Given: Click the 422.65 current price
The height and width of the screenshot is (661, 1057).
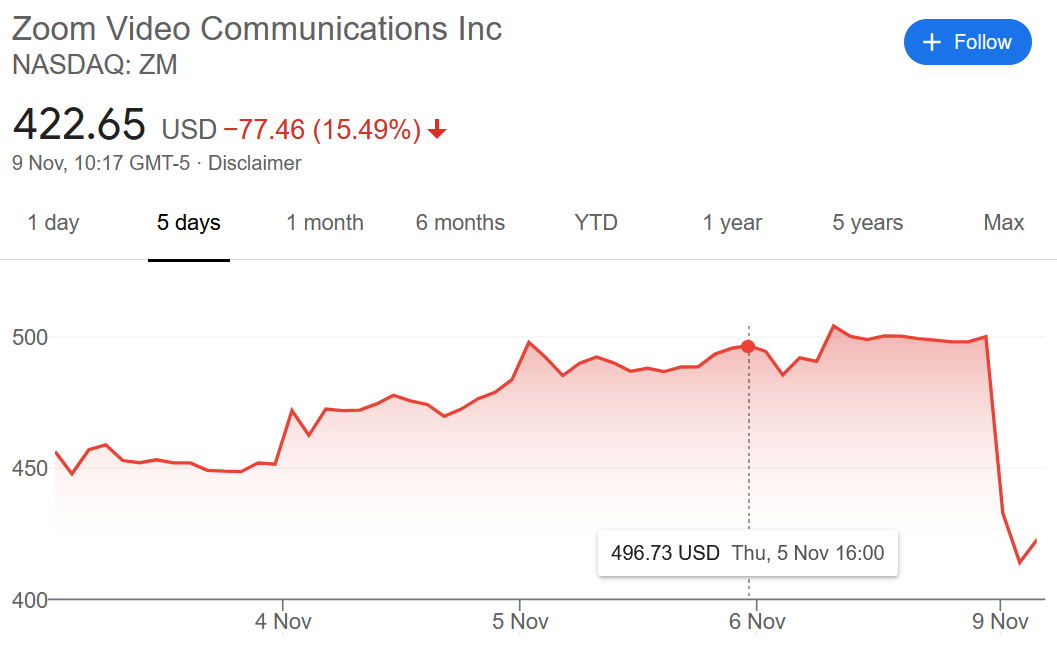Looking at the screenshot, I should (x=79, y=125).
